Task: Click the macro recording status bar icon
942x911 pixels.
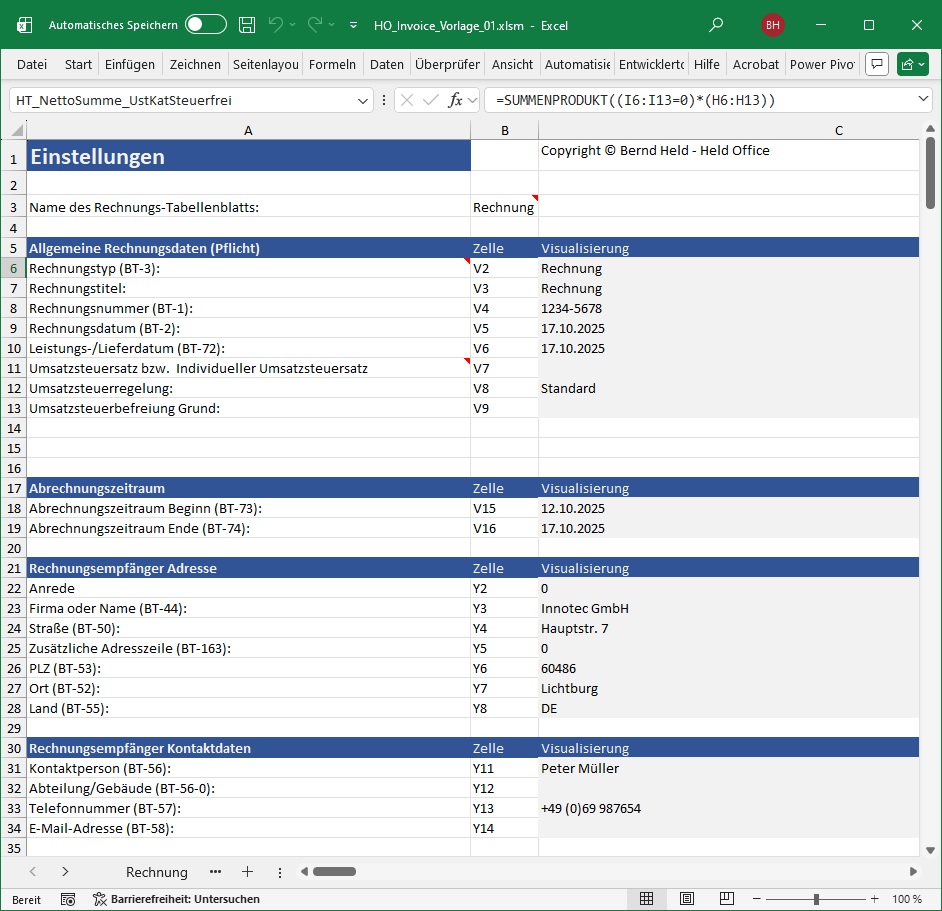Action: 68,899
